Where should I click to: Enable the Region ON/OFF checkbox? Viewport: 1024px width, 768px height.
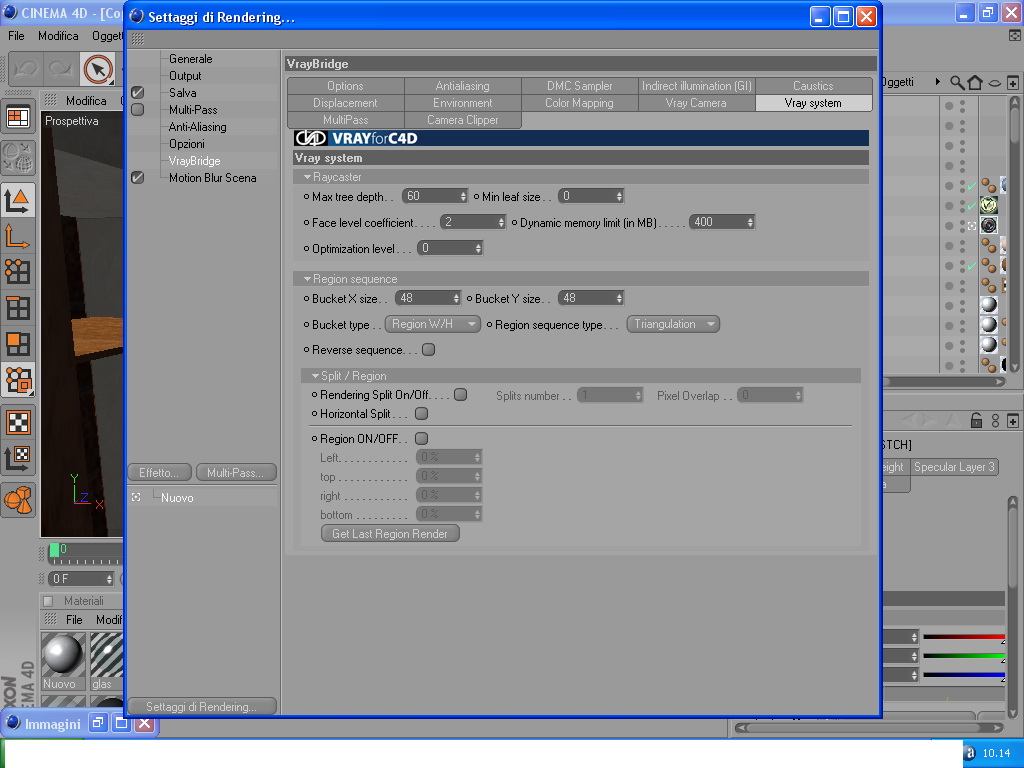(x=422, y=439)
